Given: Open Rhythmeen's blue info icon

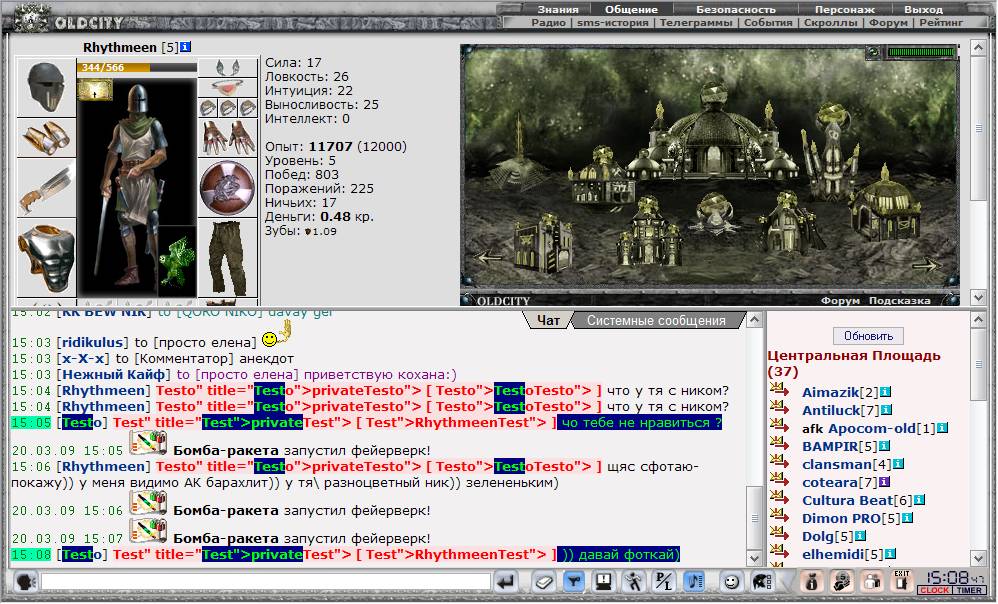Looking at the screenshot, I should tap(185, 47).
